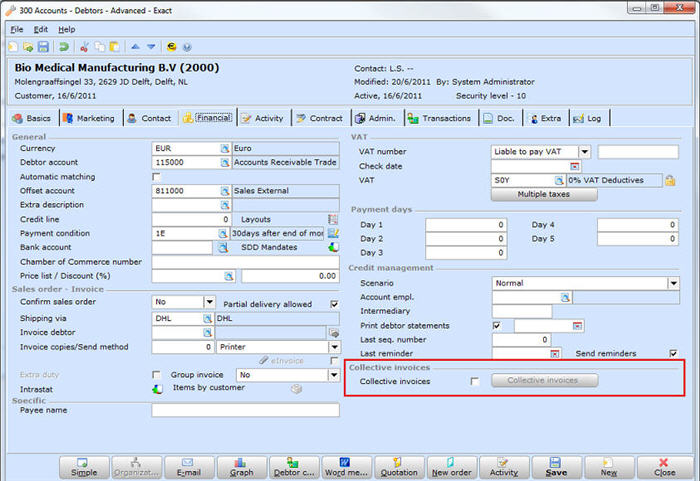Switch to the Marketing tab

[x=89, y=118]
